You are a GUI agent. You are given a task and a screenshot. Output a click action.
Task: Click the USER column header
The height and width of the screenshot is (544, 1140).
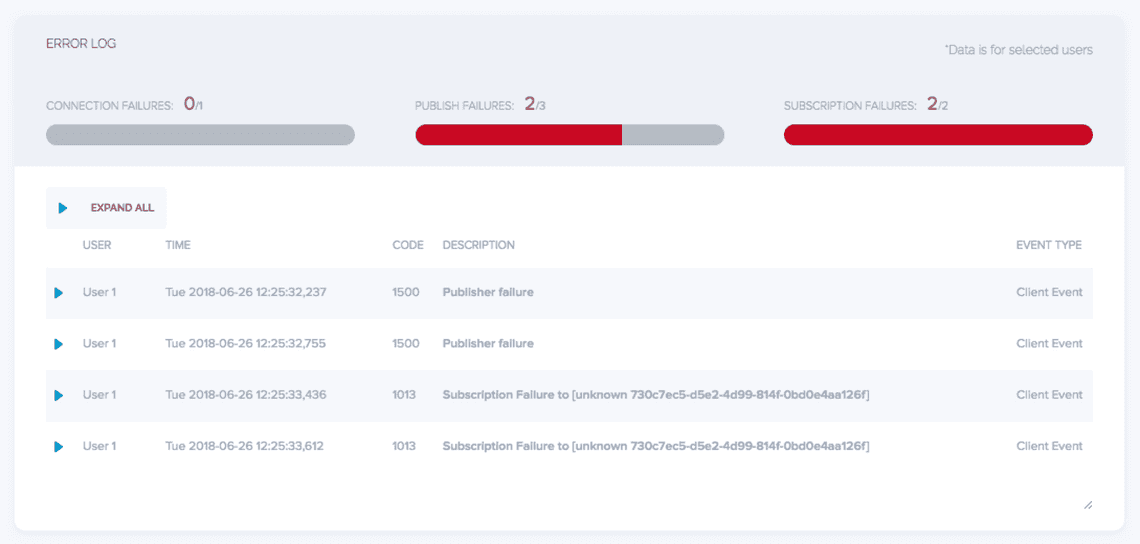click(97, 245)
